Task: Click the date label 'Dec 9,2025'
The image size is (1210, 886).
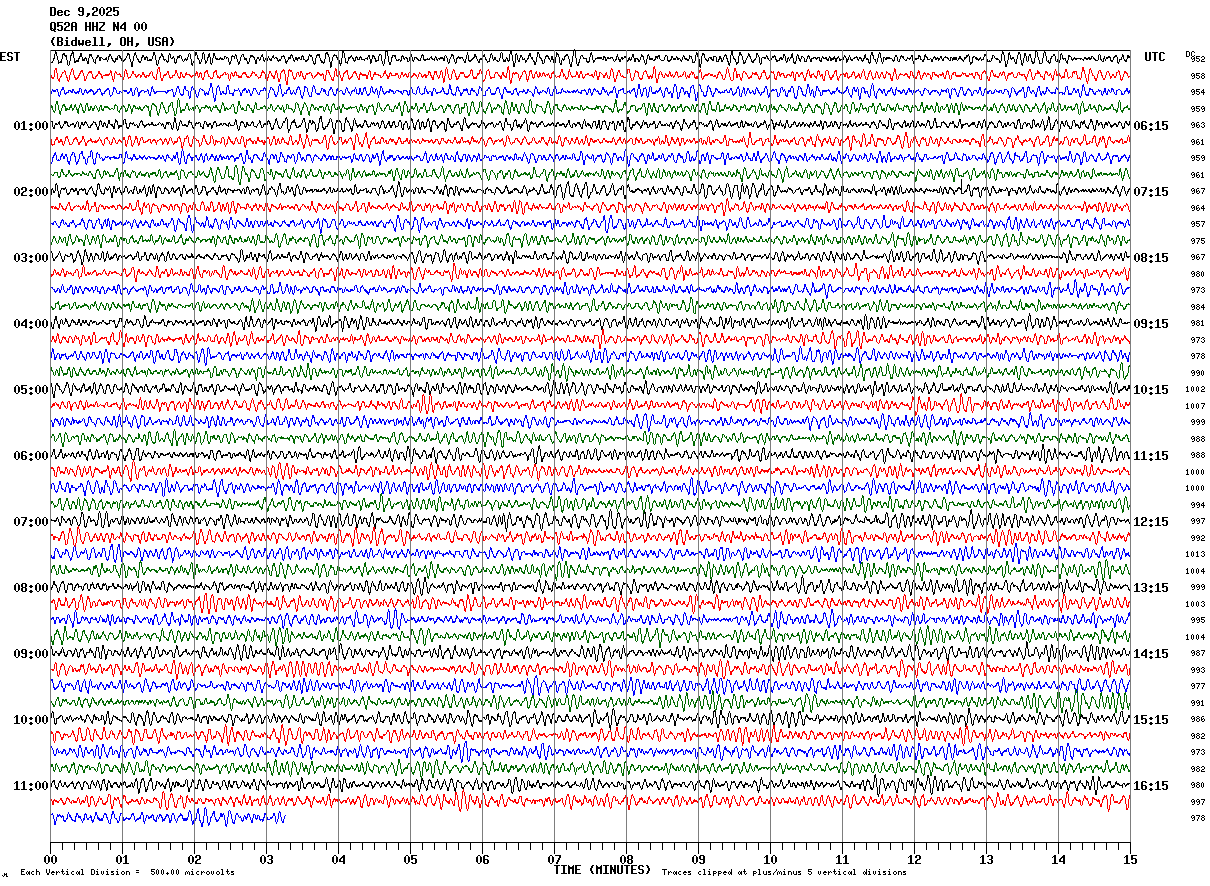Action: [x=84, y=12]
